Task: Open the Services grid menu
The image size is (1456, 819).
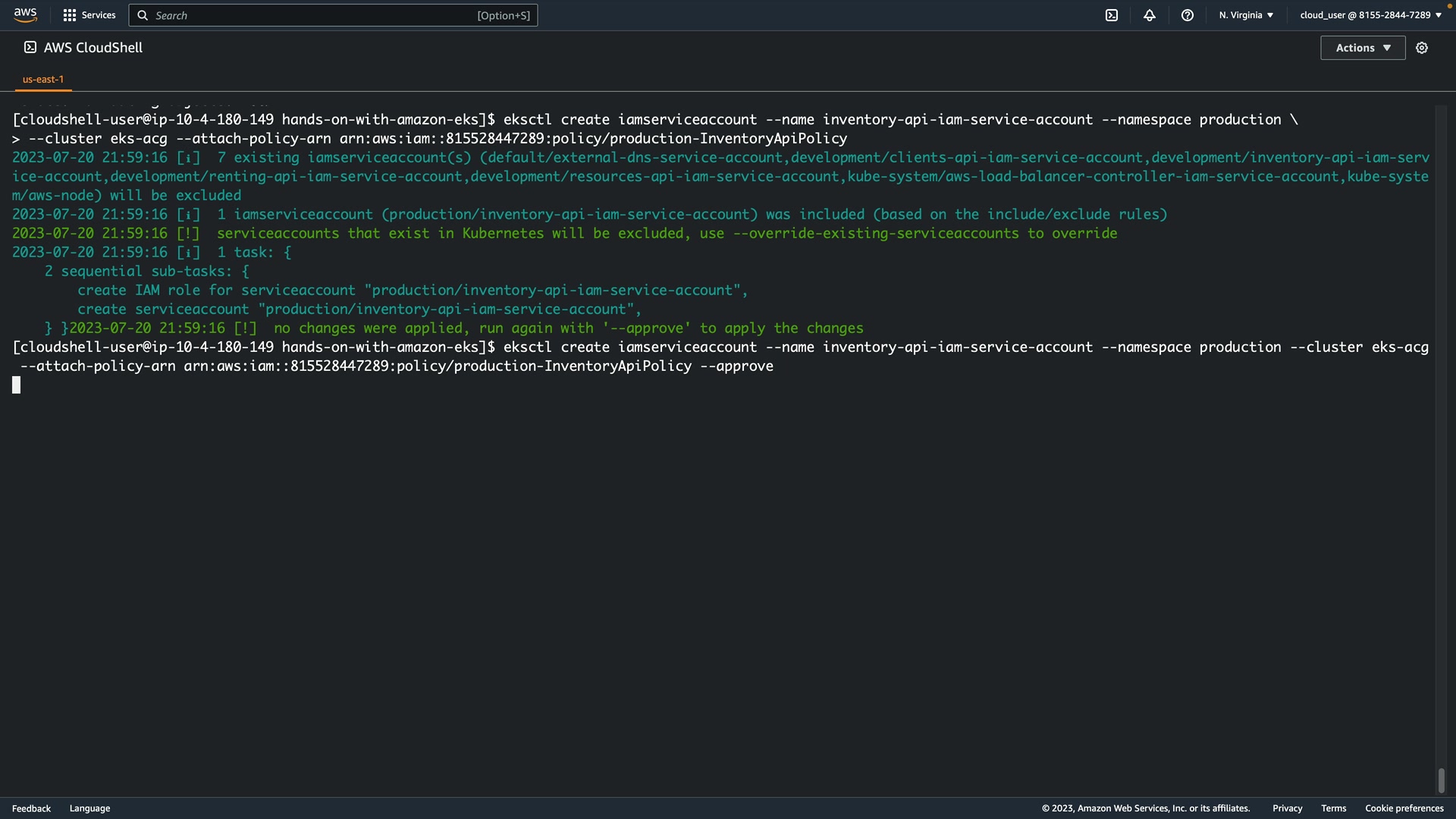Action: (70, 15)
